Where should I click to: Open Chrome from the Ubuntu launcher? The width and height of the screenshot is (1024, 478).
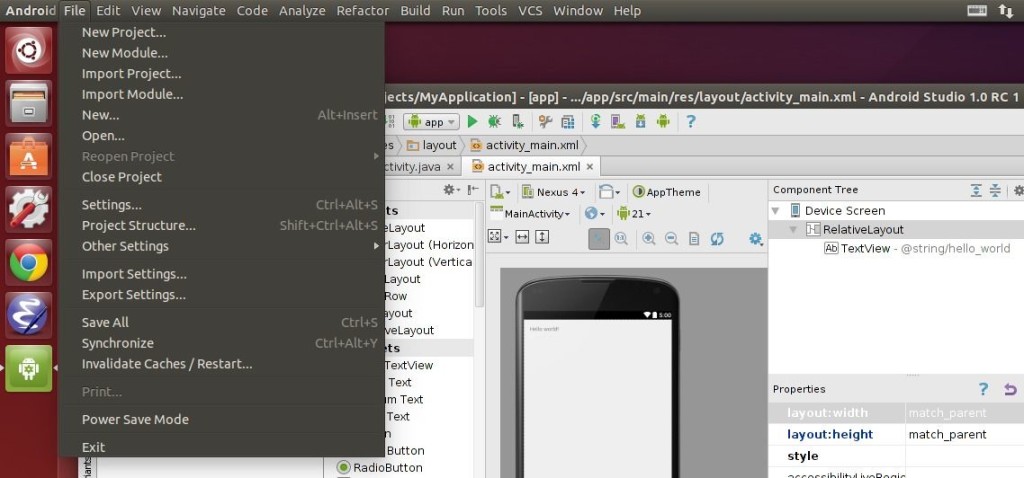pos(29,263)
